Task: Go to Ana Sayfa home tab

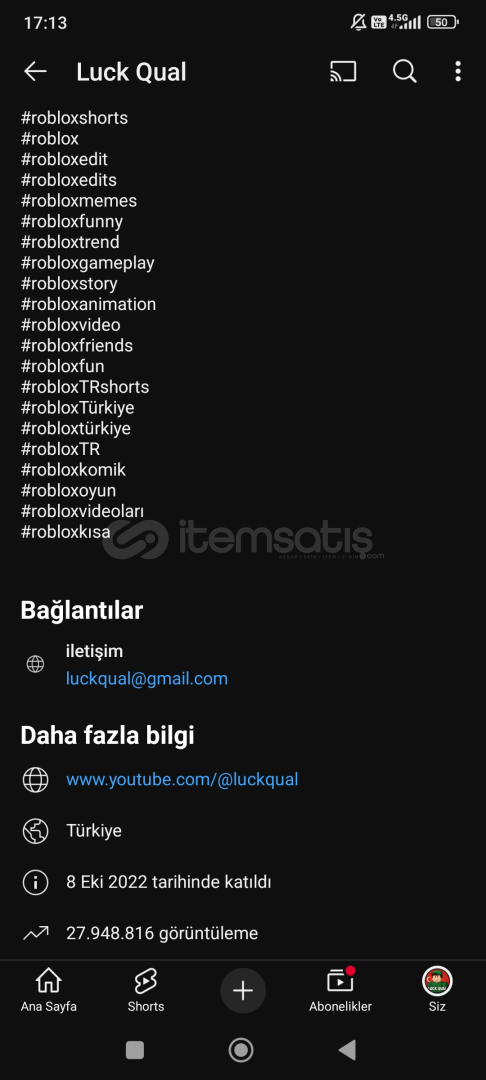Action: pyautogui.click(x=48, y=990)
